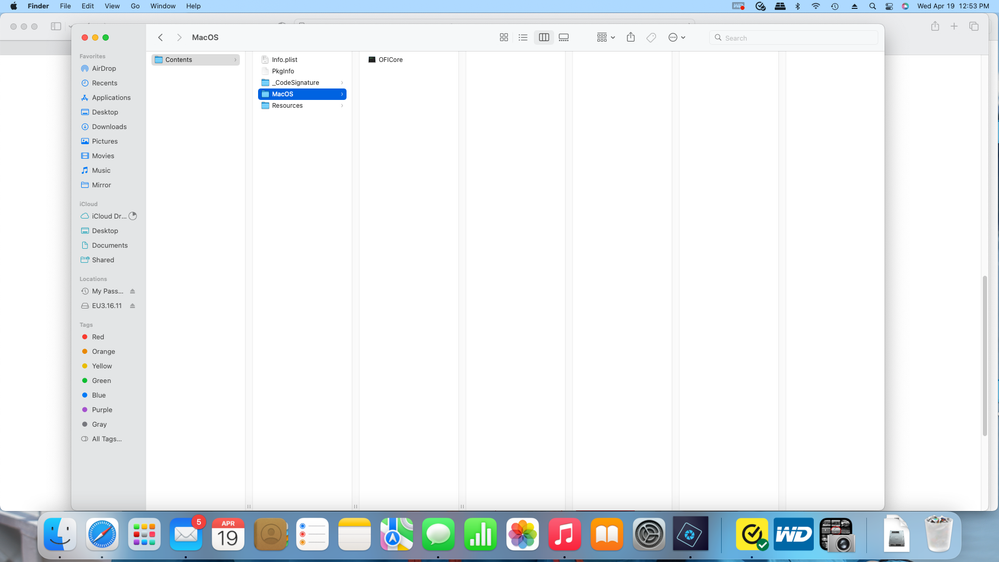
Task: Open Recents in sidebar
Action: click(104, 83)
